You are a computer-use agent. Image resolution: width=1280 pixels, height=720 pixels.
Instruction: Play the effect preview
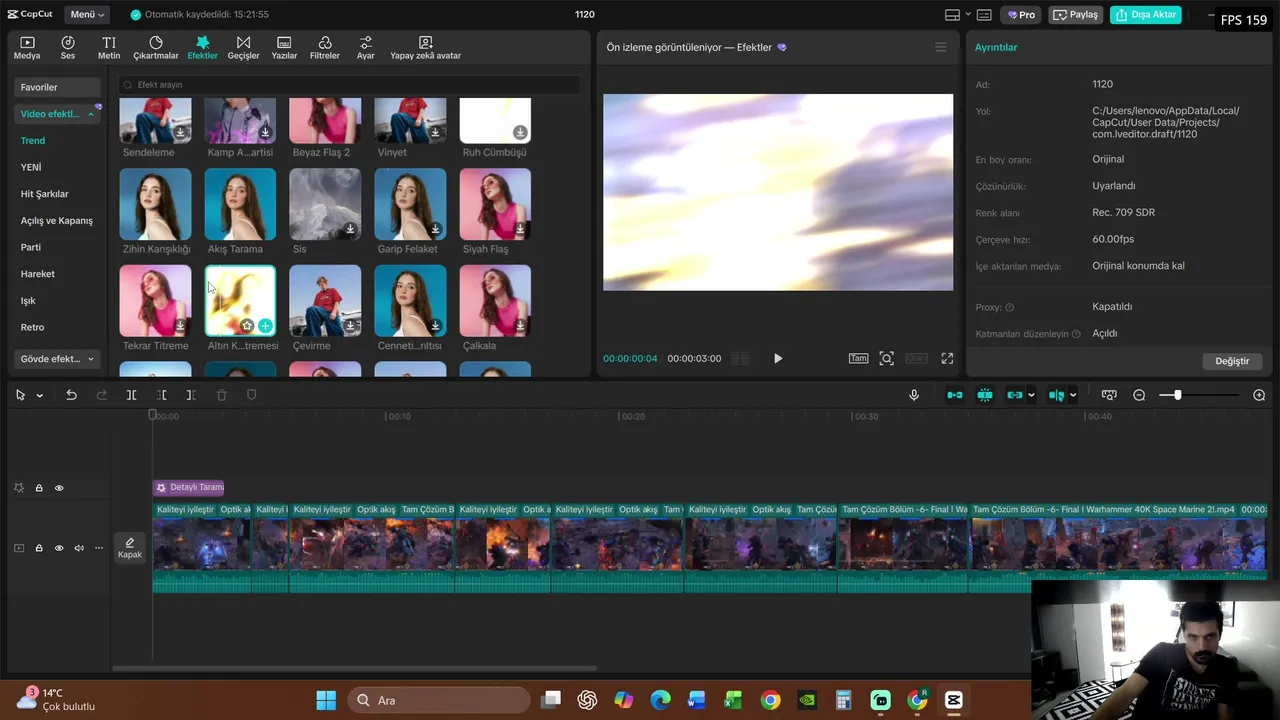point(778,358)
